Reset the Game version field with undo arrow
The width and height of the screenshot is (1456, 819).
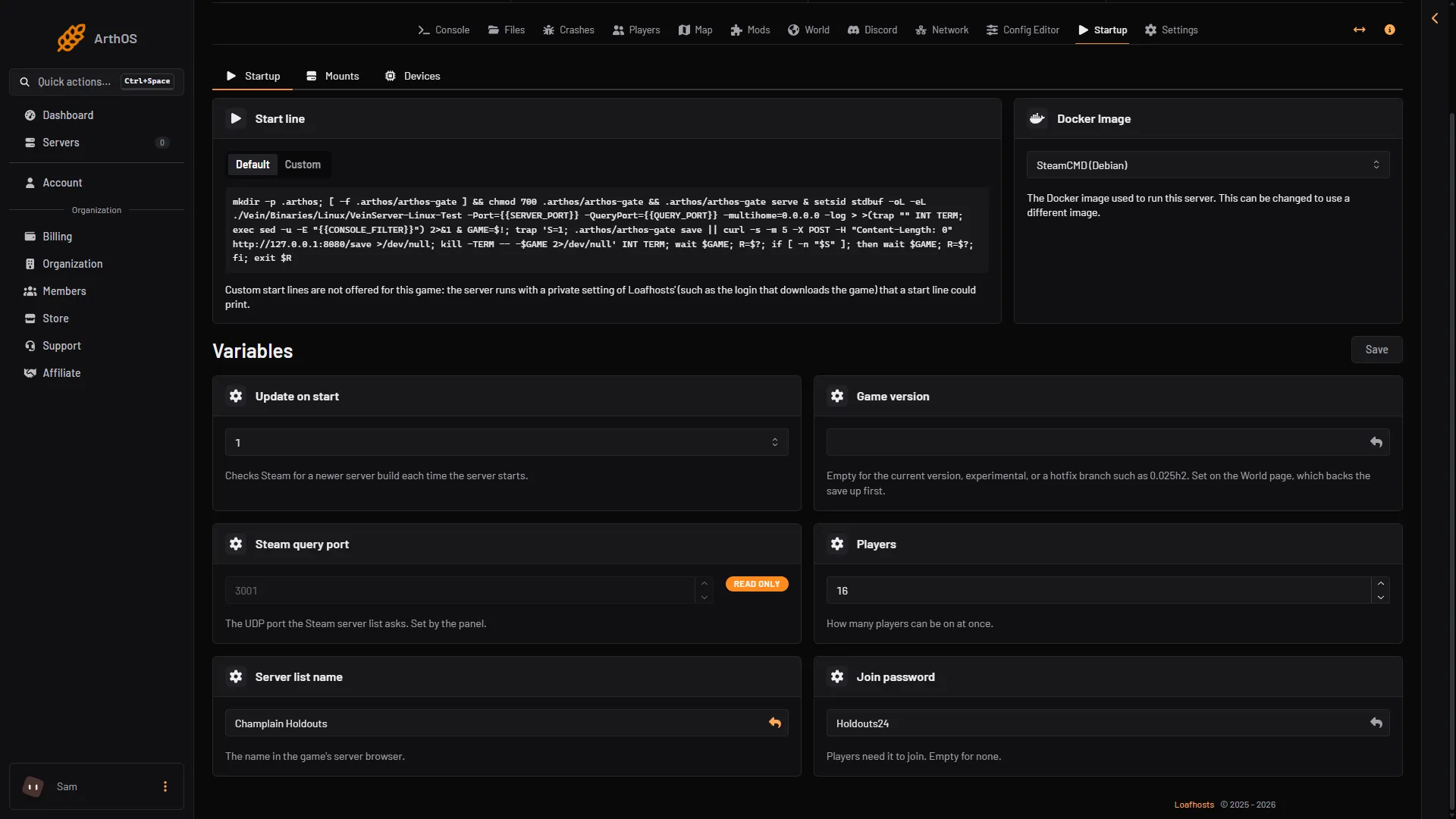(1376, 442)
